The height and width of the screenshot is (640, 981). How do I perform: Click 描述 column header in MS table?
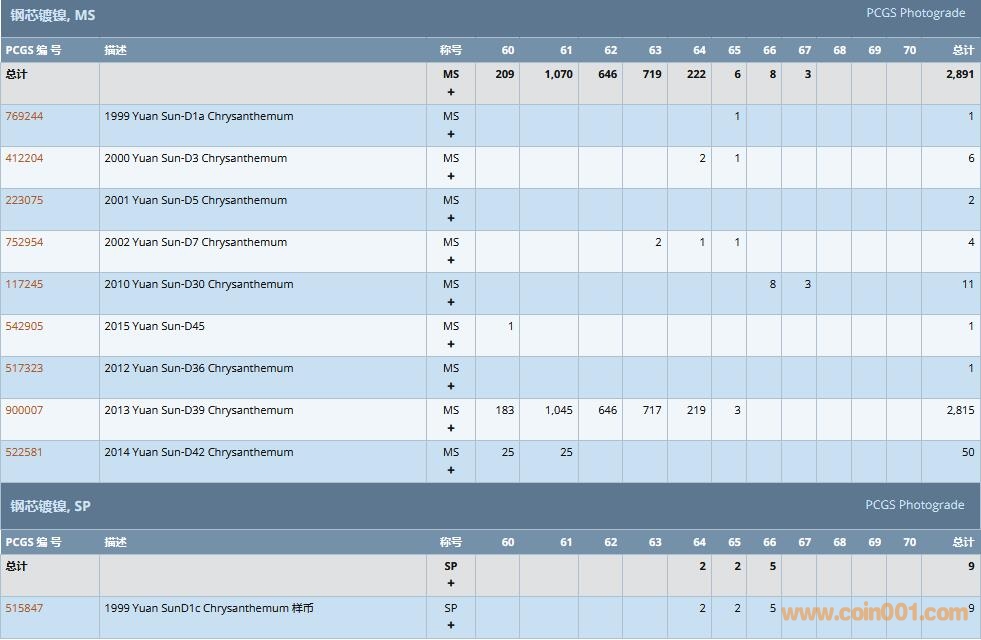point(116,50)
